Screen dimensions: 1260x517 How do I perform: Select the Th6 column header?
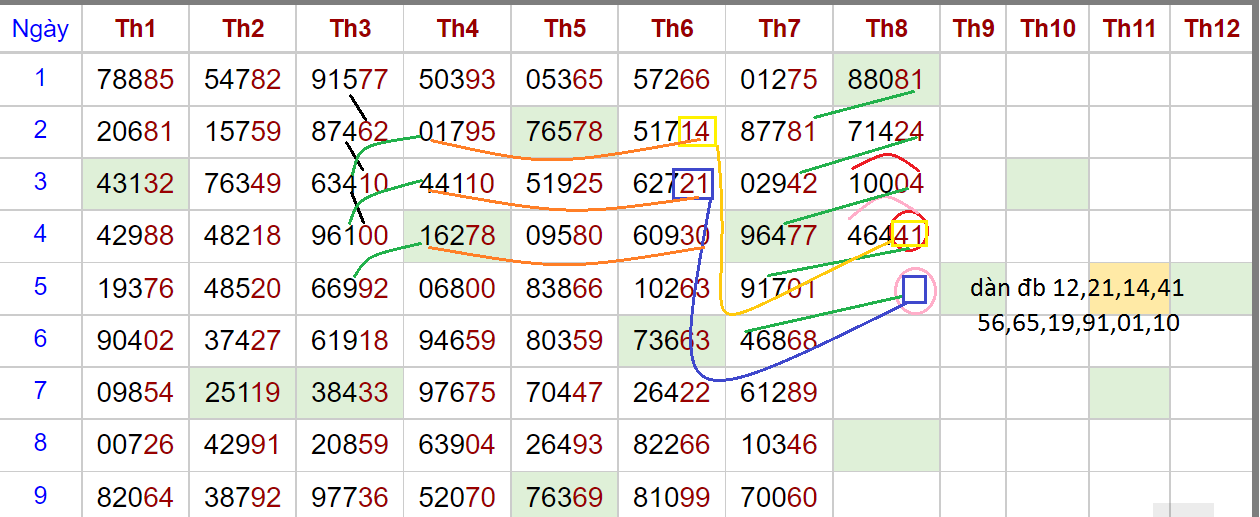[672, 29]
